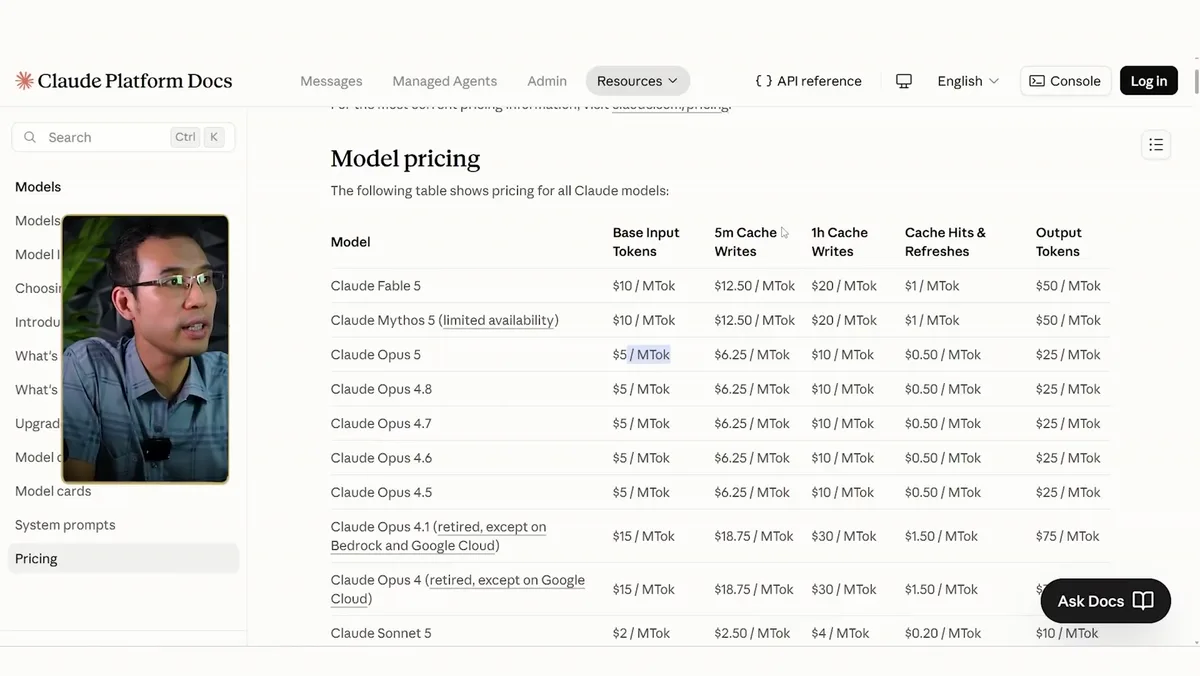1200x676 pixels.
Task: Open the Console button
Action: click(1065, 81)
